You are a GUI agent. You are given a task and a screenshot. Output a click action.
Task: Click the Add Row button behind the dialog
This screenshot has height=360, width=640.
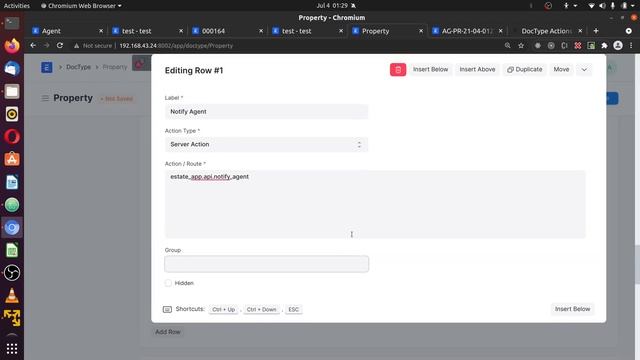(168, 332)
